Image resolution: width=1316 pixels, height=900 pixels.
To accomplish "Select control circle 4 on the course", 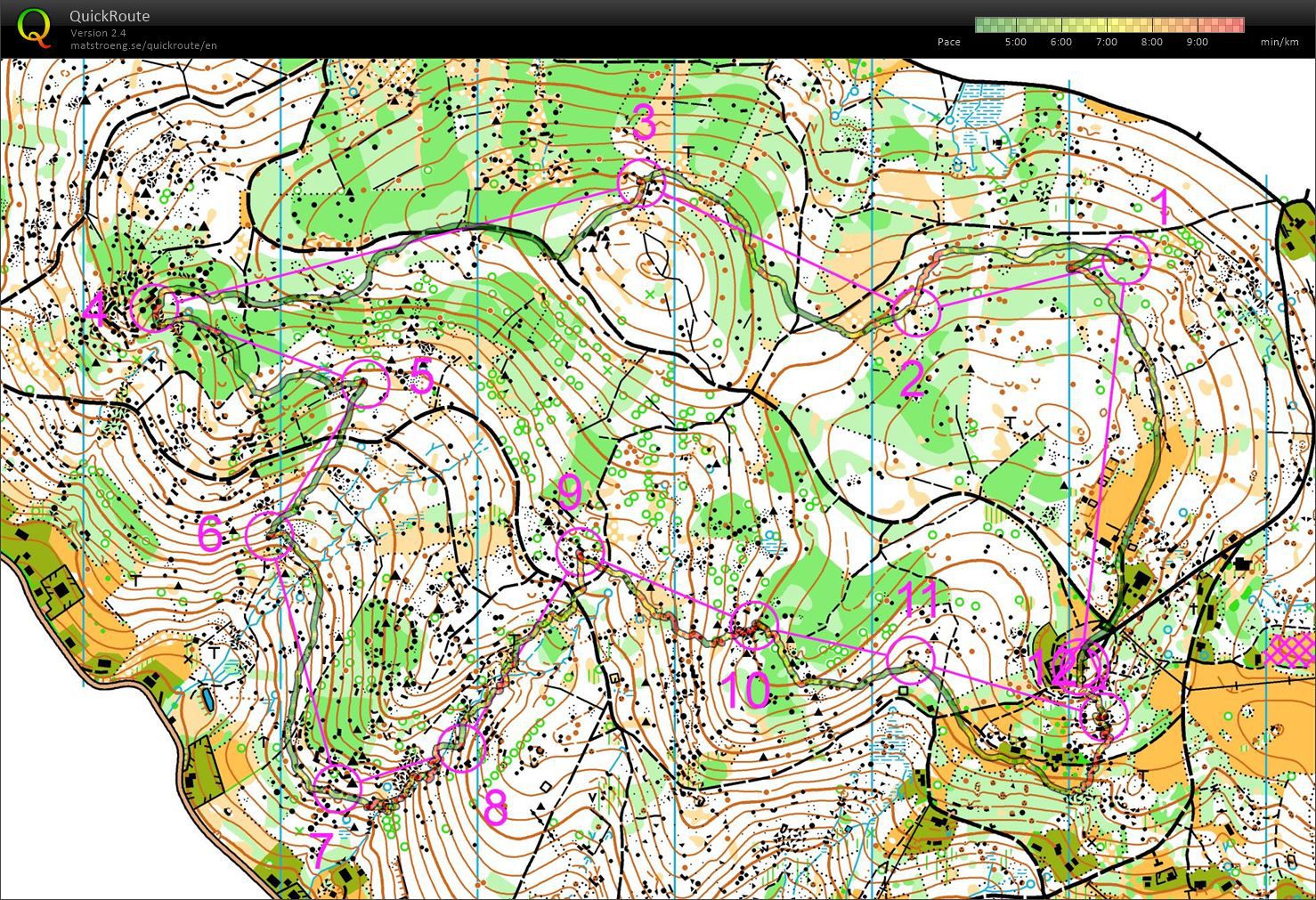I will [154, 307].
